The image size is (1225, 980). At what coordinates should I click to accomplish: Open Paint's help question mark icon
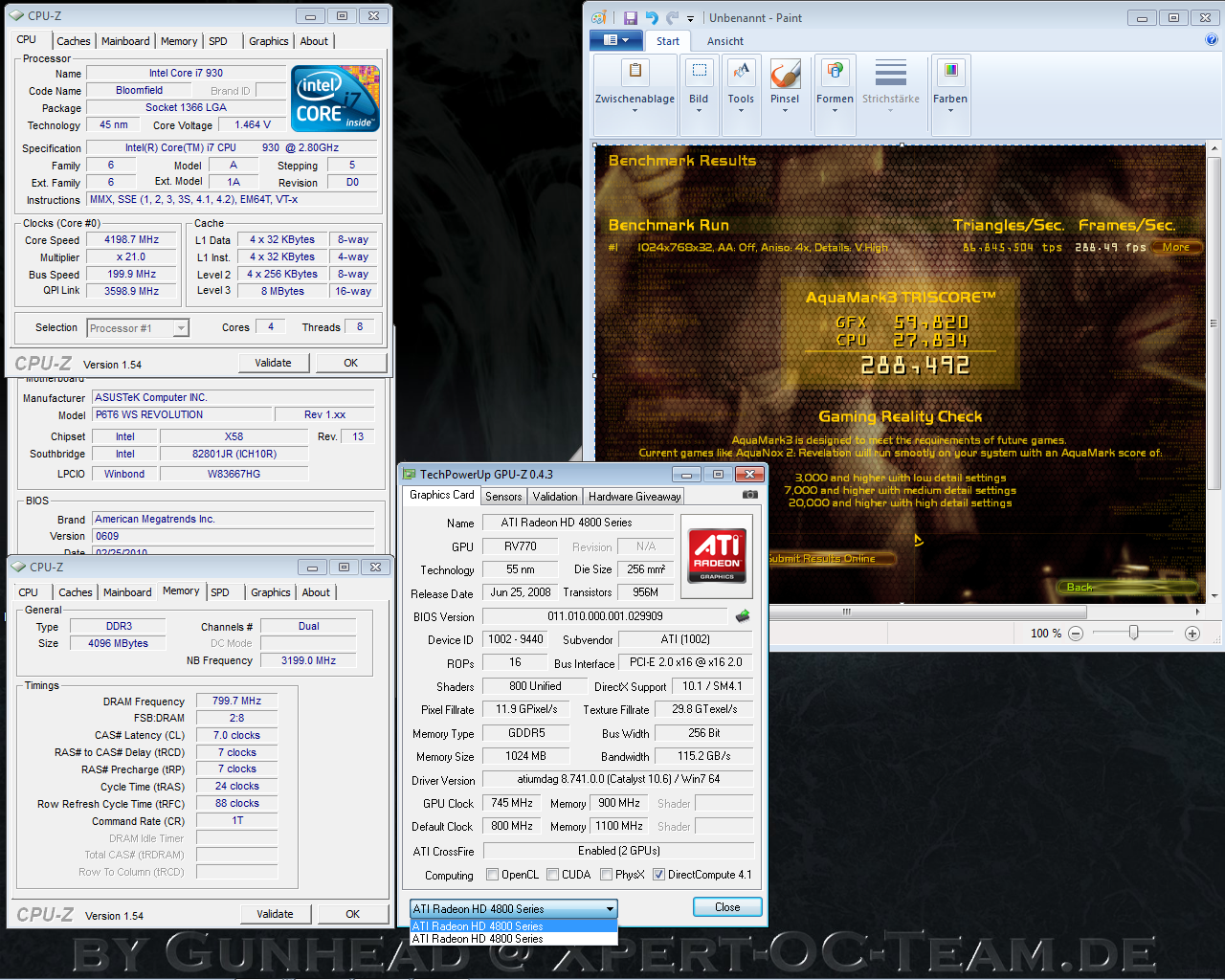tap(1212, 40)
